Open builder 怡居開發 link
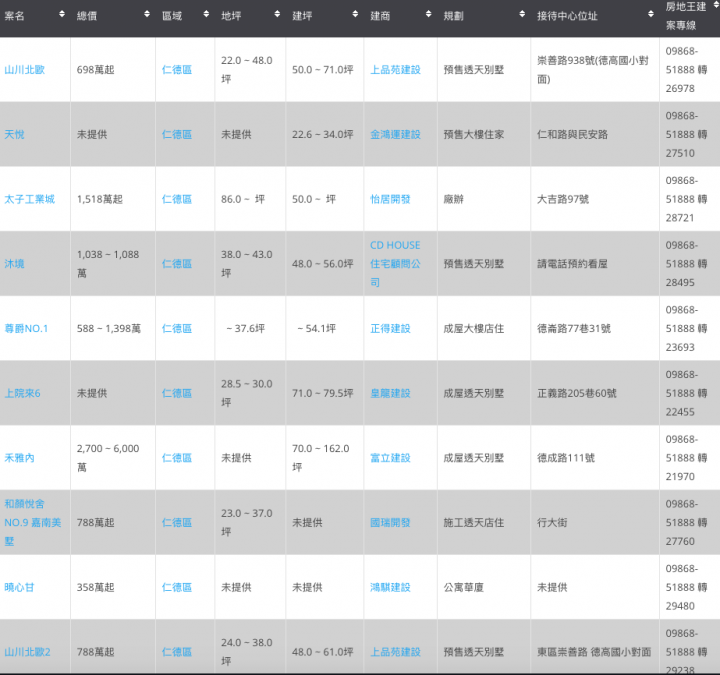This screenshot has height=675, width=720. (x=390, y=199)
